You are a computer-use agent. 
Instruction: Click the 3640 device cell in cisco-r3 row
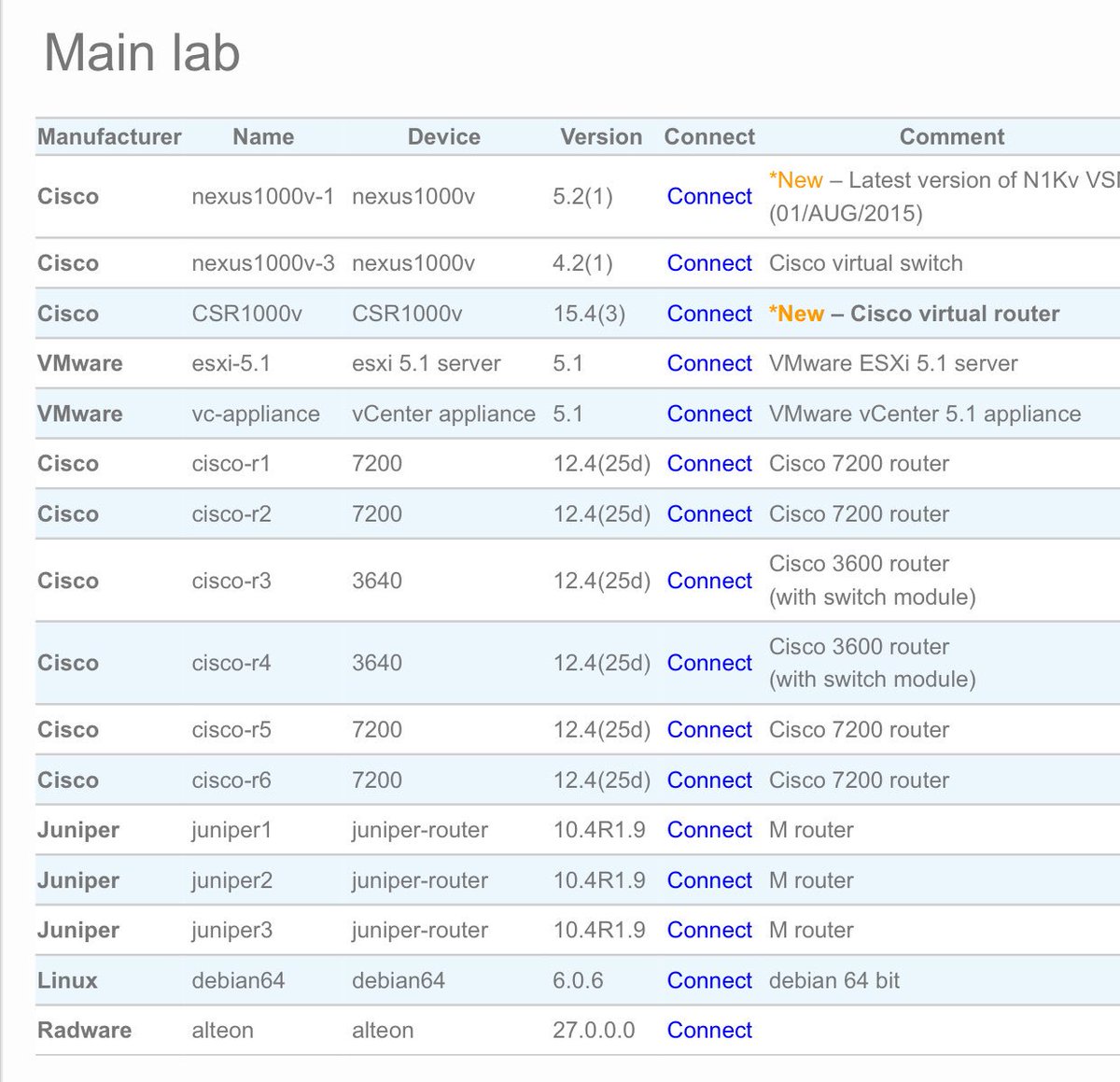point(377,581)
